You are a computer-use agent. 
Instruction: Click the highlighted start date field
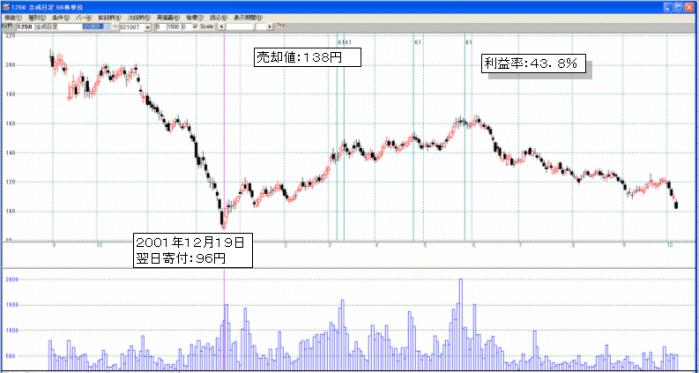click(x=97, y=26)
